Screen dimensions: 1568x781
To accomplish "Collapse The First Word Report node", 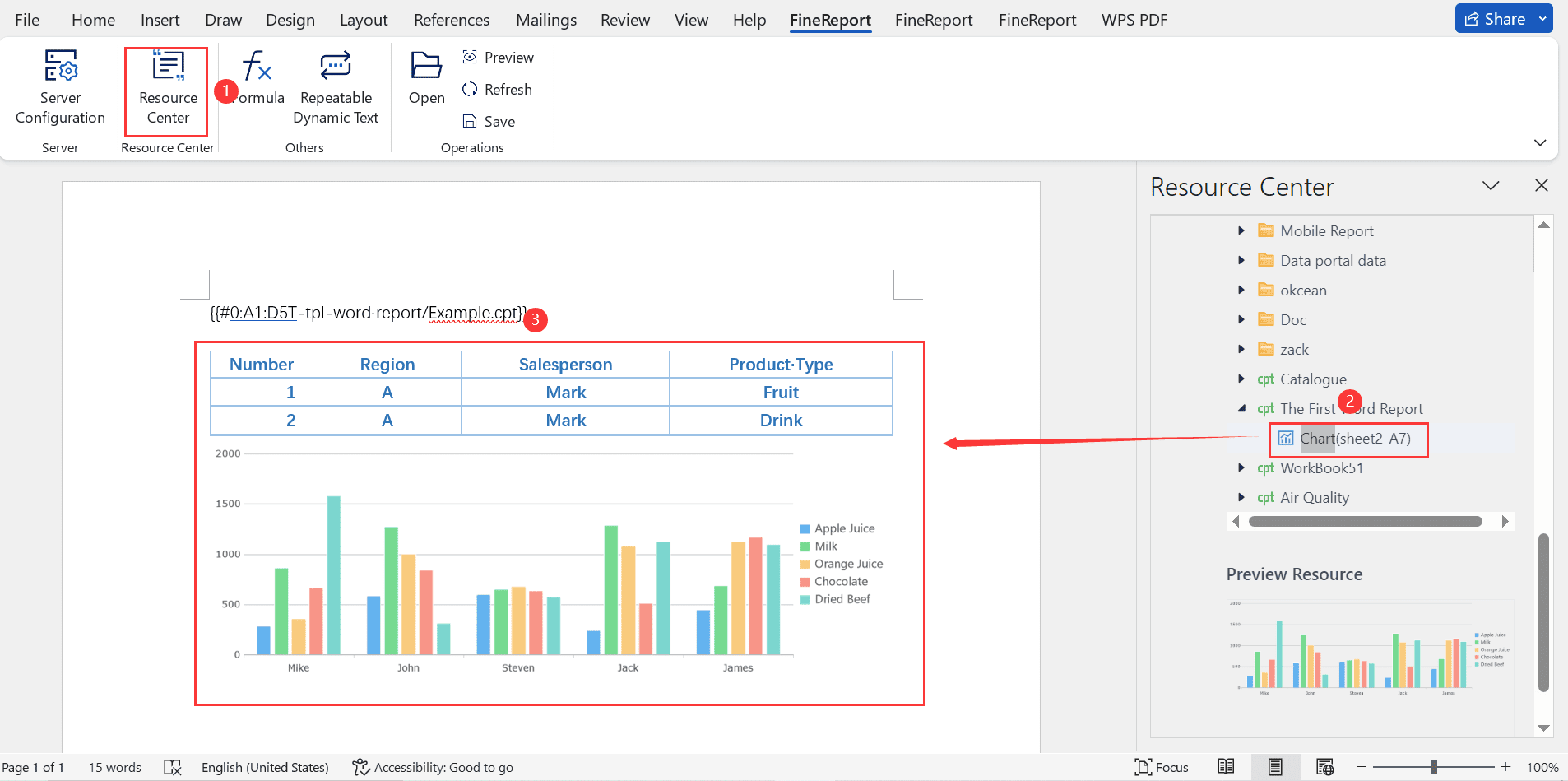I will [1241, 409].
